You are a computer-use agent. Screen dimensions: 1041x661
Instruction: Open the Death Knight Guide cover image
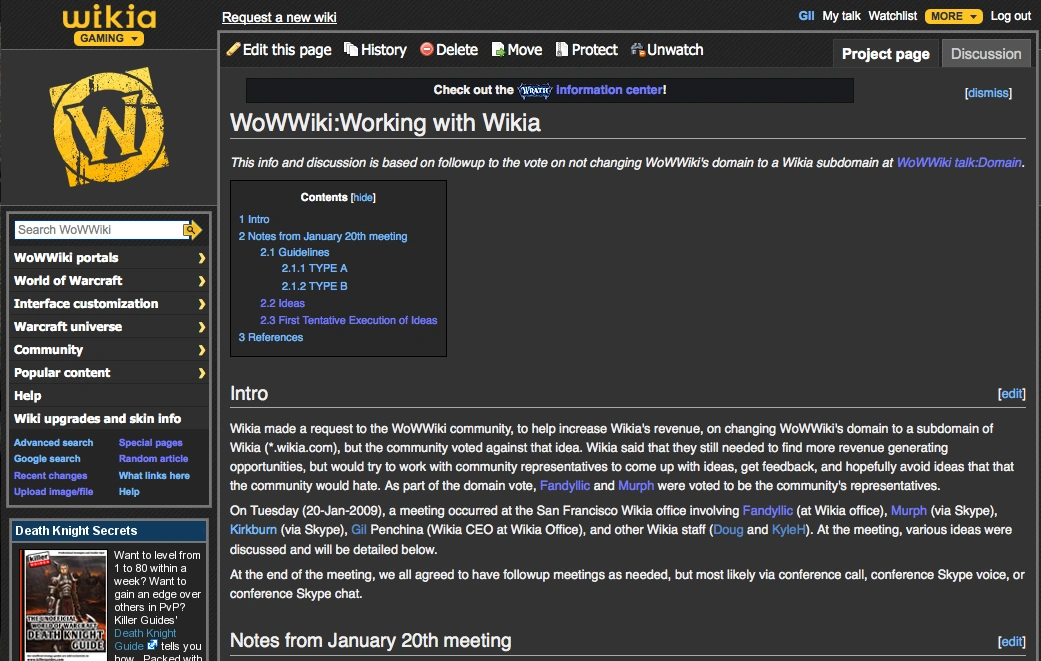pyautogui.click(x=64, y=605)
